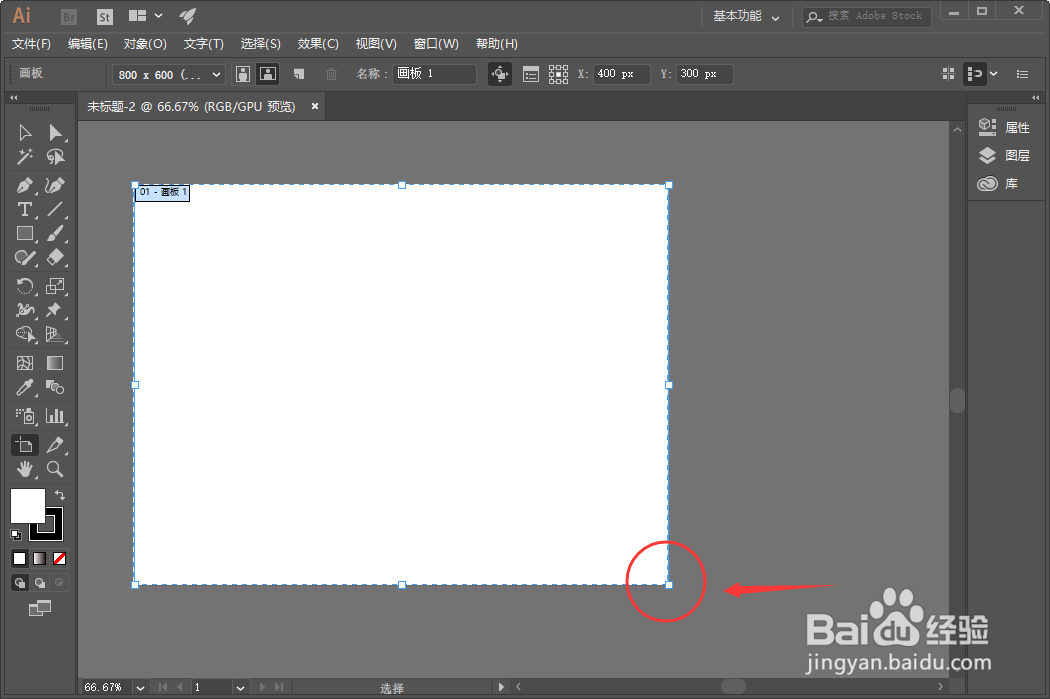Select the Gradient tool

(55, 363)
